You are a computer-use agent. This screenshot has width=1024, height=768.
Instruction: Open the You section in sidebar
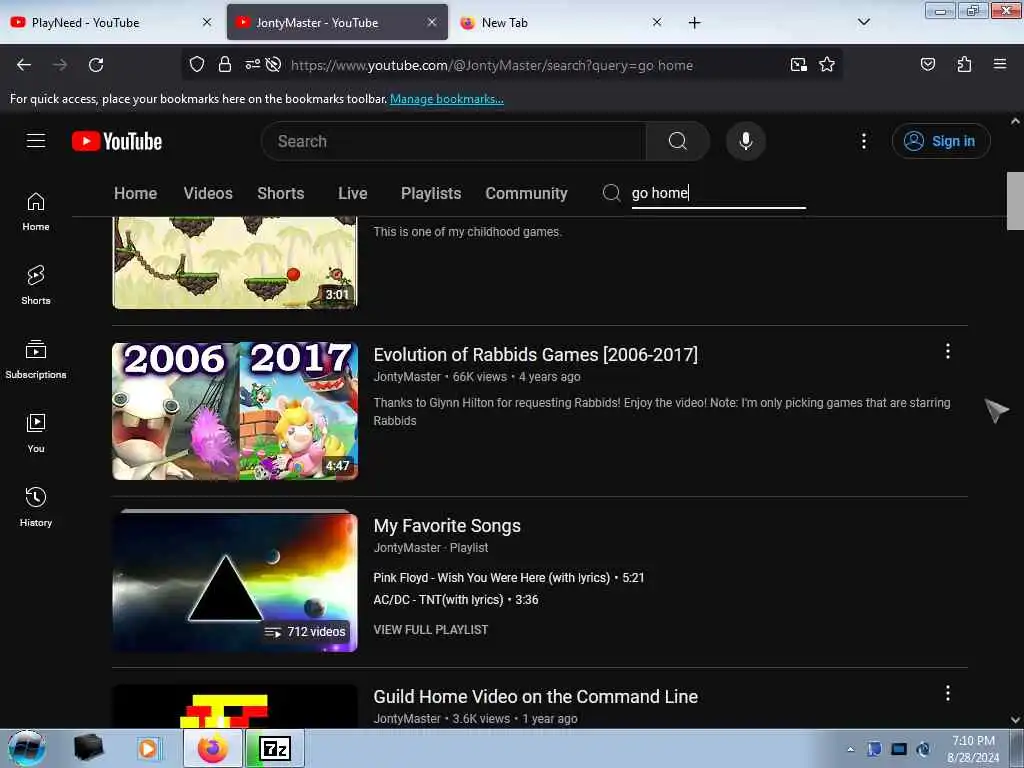coord(36,433)
